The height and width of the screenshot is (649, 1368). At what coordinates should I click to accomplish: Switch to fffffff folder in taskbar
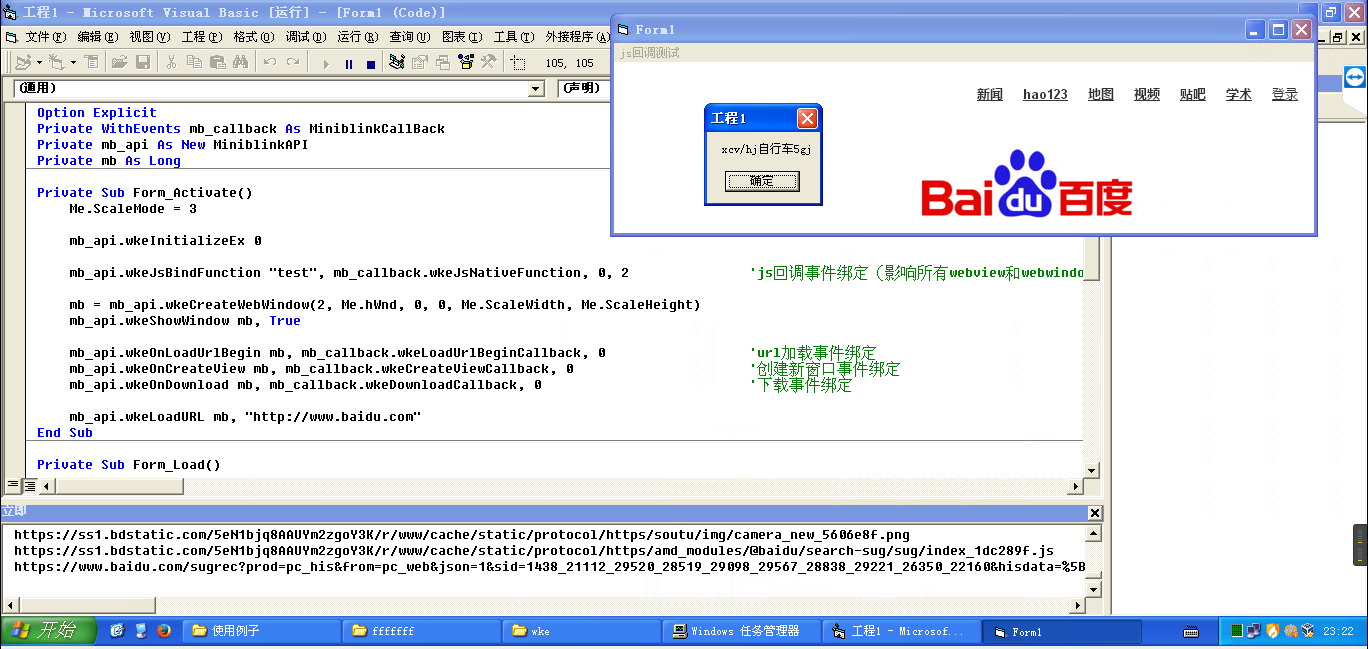pyautogui.click(x=422, y=631)
